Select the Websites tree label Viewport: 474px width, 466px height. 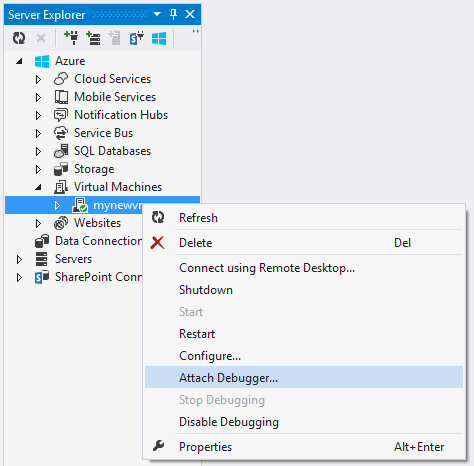pyautogui.click(x=97, y=223)
